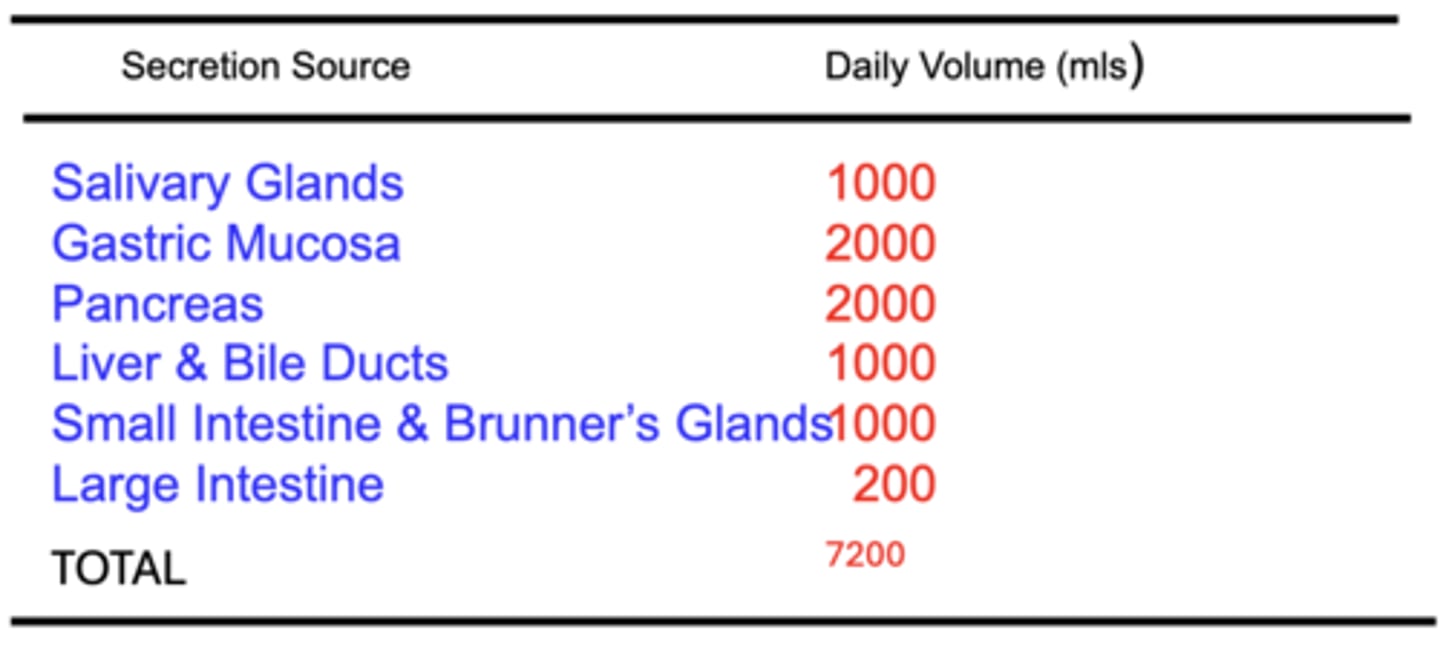Click the divider line below the headers
The width and height of the screenshot is (1440, 659).
pyautogui.click(x=716, y=119)
